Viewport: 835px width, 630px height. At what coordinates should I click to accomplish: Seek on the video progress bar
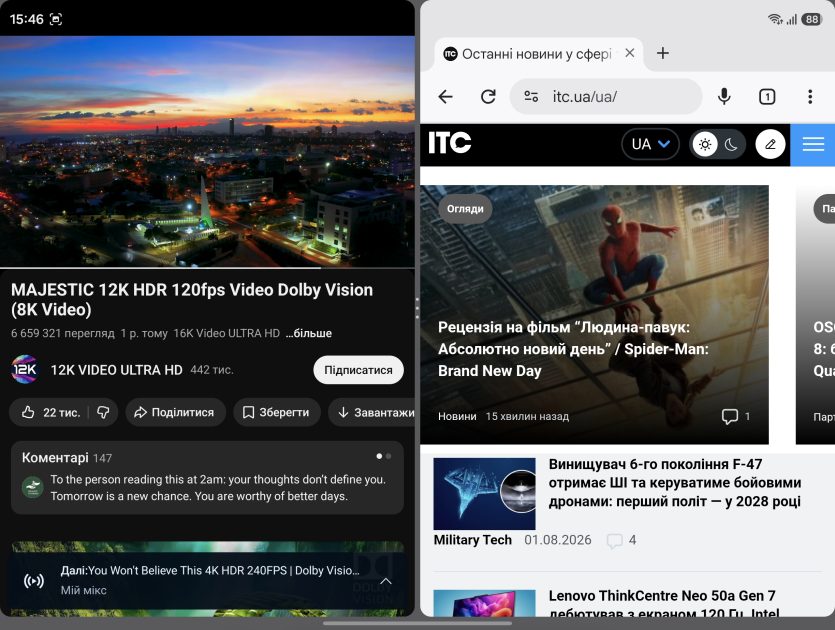207,267
